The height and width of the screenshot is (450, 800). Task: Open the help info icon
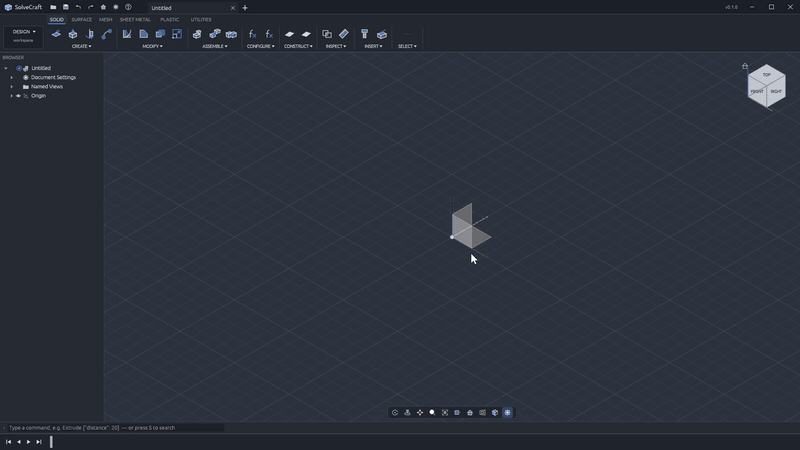[128, 7]
